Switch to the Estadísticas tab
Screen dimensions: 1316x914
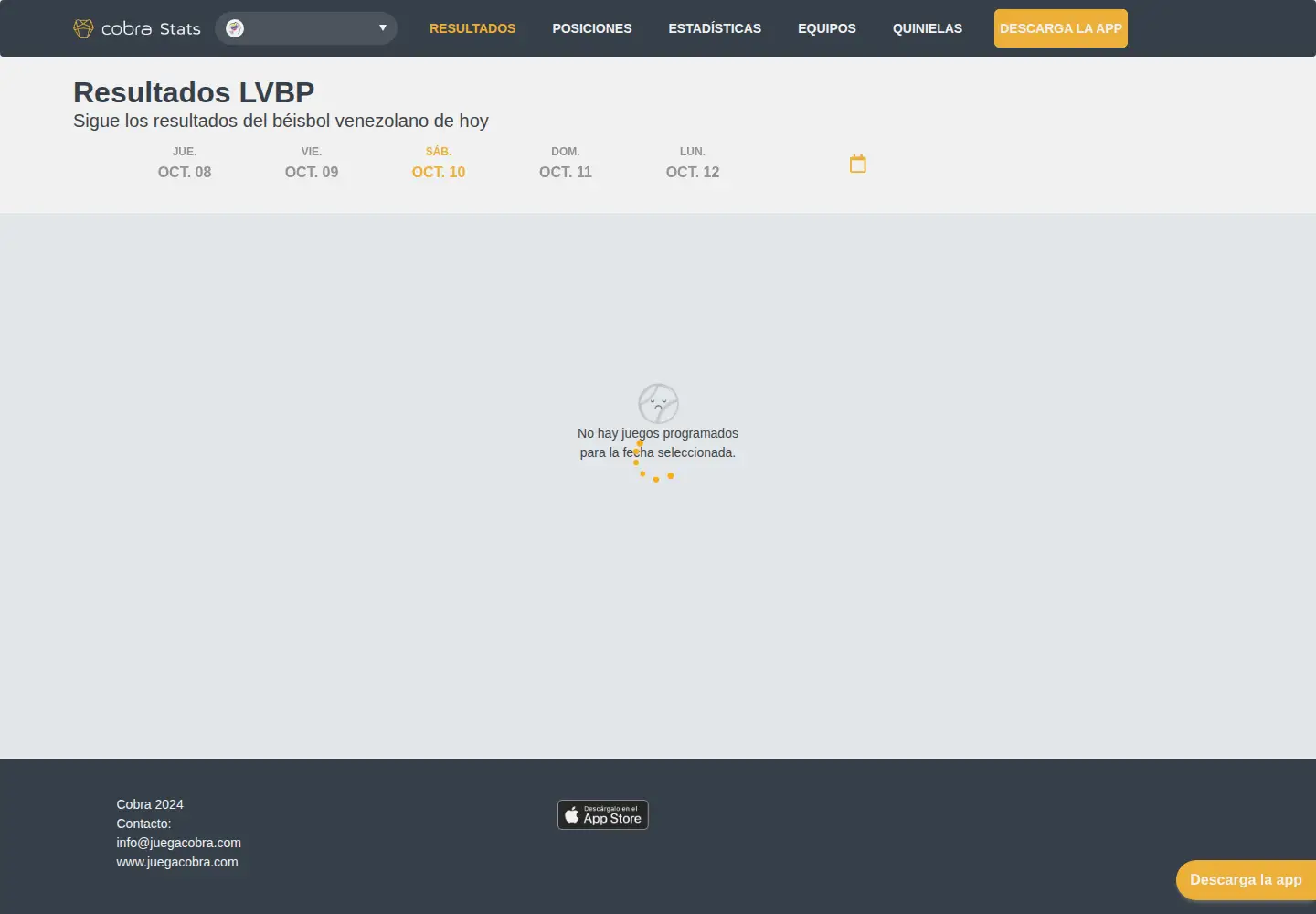[x=715, y=28]
